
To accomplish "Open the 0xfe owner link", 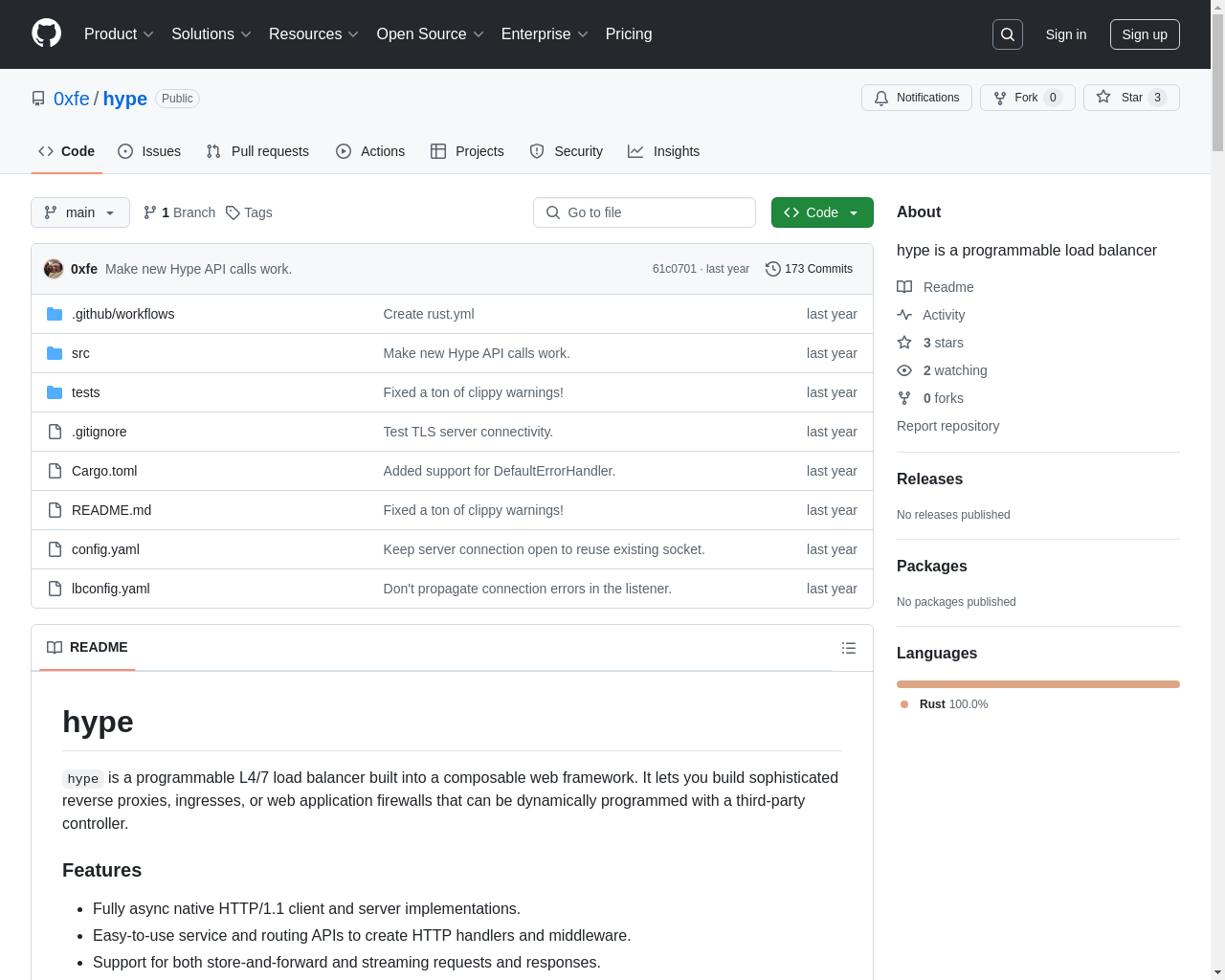I will point(72,99).
